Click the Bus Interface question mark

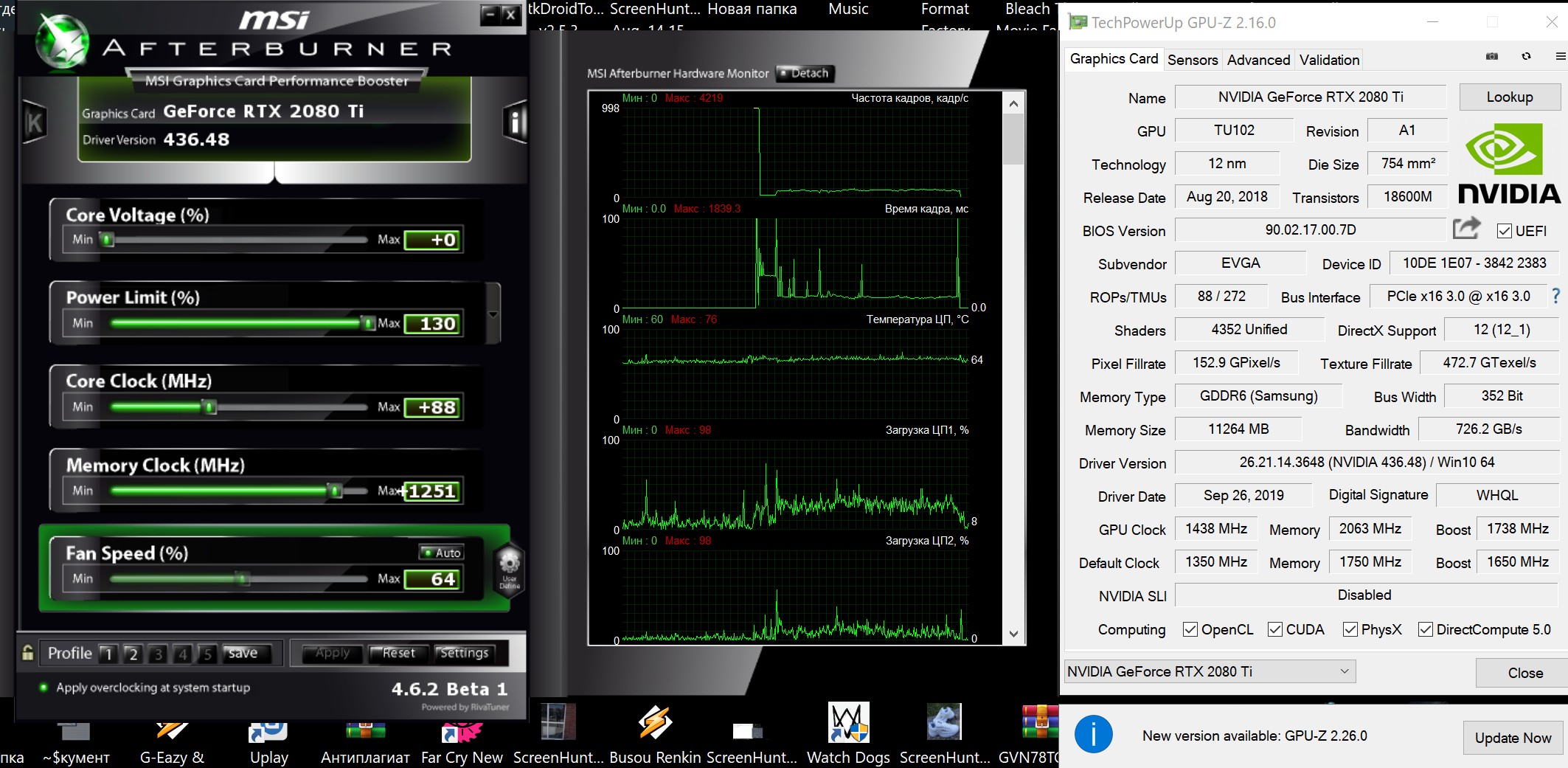coord(1555,297)
